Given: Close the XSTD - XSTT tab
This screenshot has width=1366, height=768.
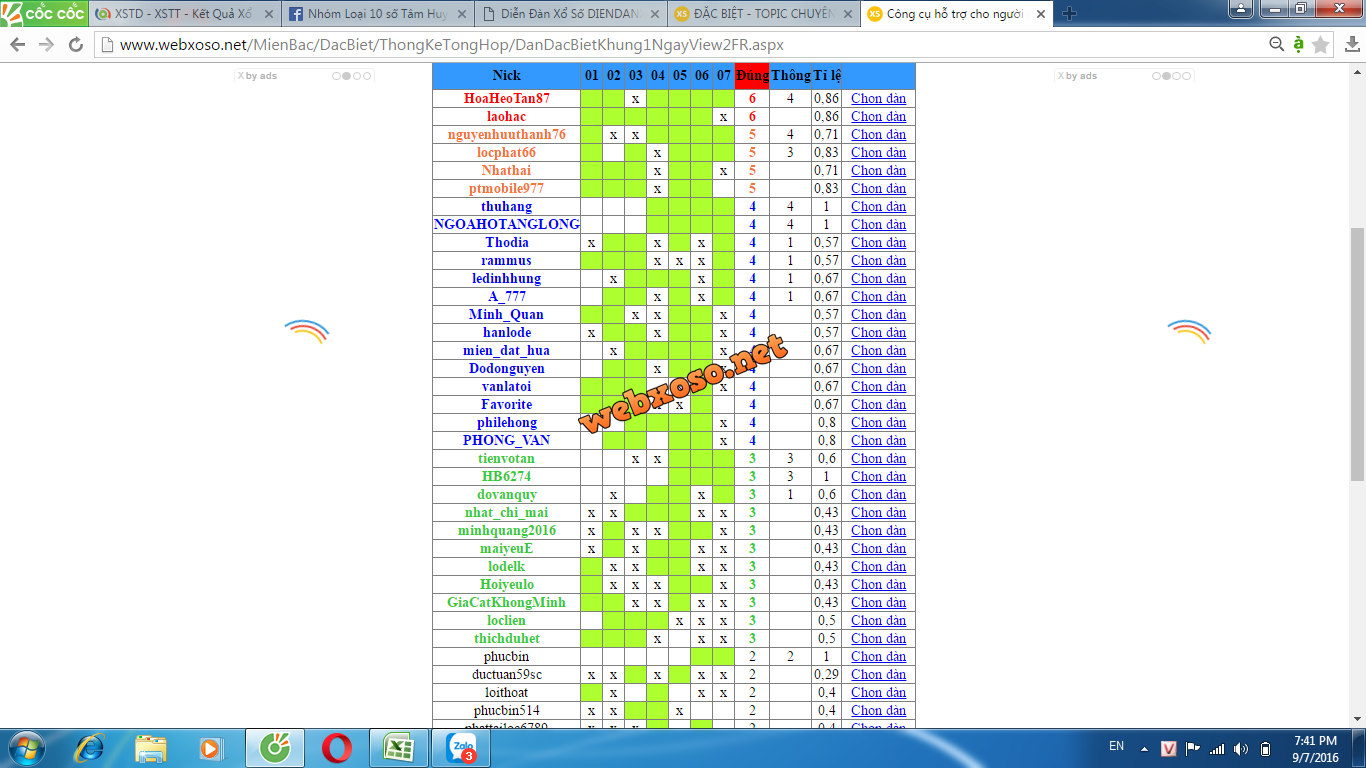Looking at the screenshot, I should point(268,14).
